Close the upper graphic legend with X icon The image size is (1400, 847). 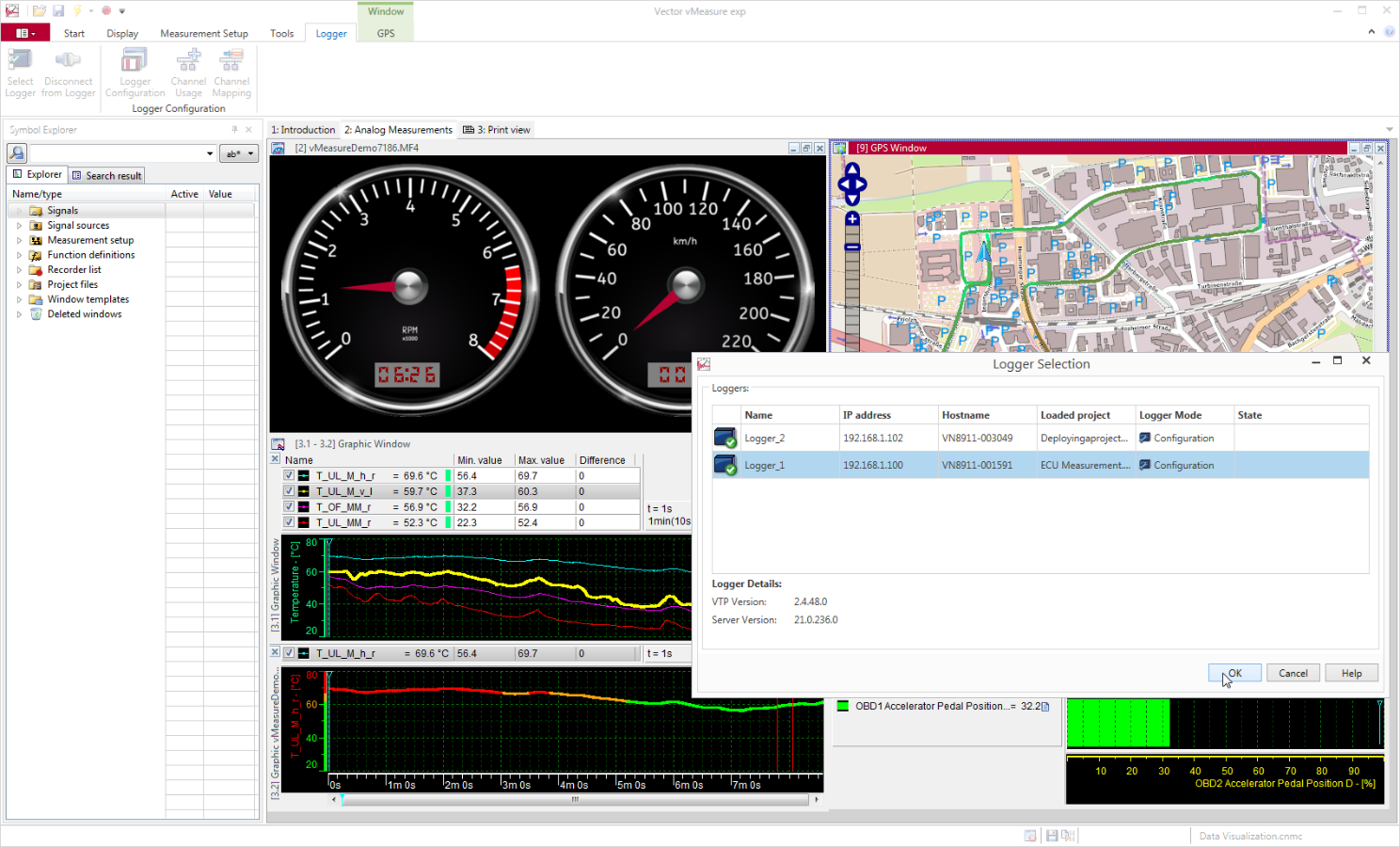[x=276, y=459]
